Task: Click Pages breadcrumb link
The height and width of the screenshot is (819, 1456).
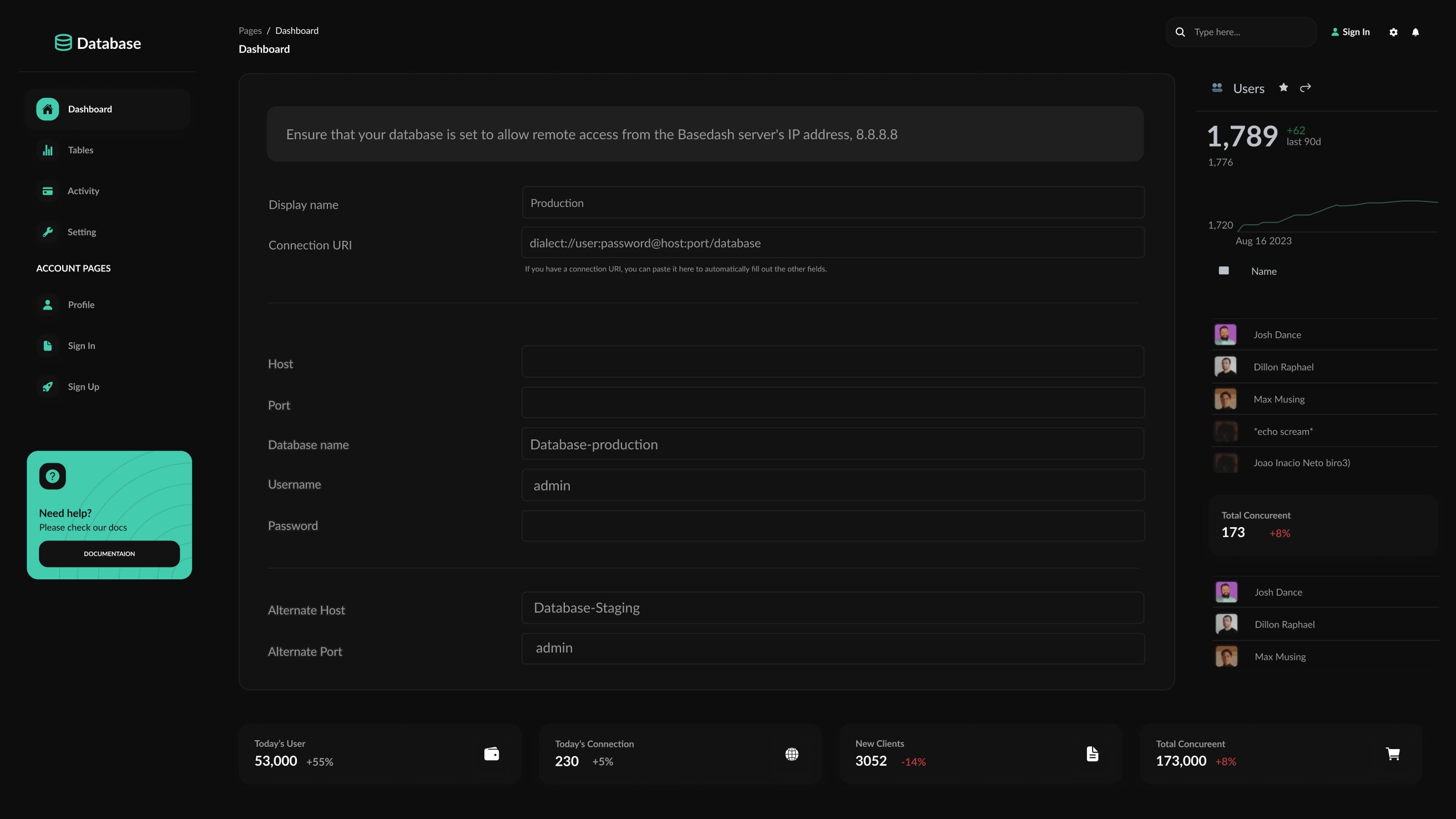Action: click(250, 31)
